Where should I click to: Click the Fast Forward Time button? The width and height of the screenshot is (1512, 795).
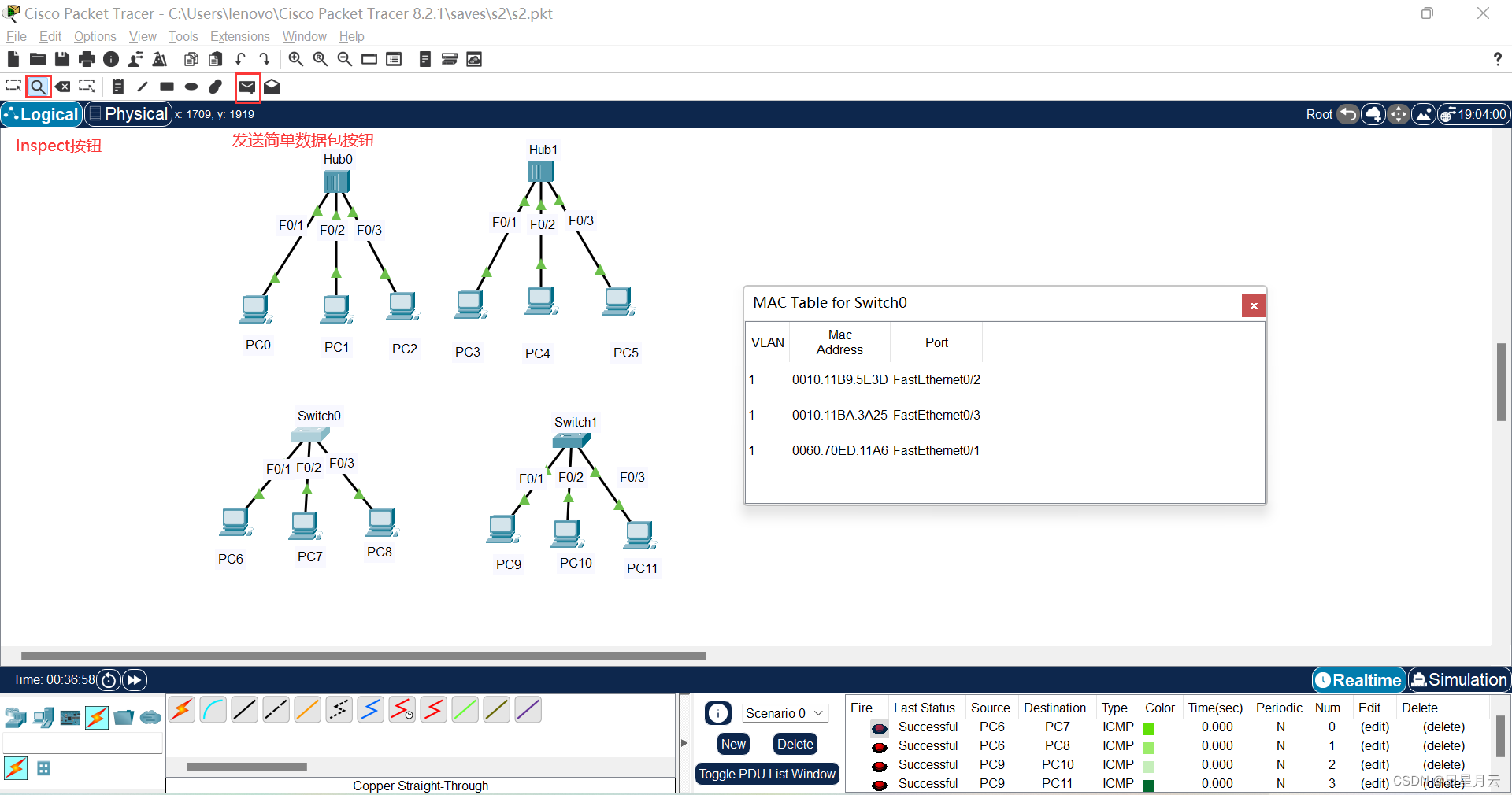[135, 680]
